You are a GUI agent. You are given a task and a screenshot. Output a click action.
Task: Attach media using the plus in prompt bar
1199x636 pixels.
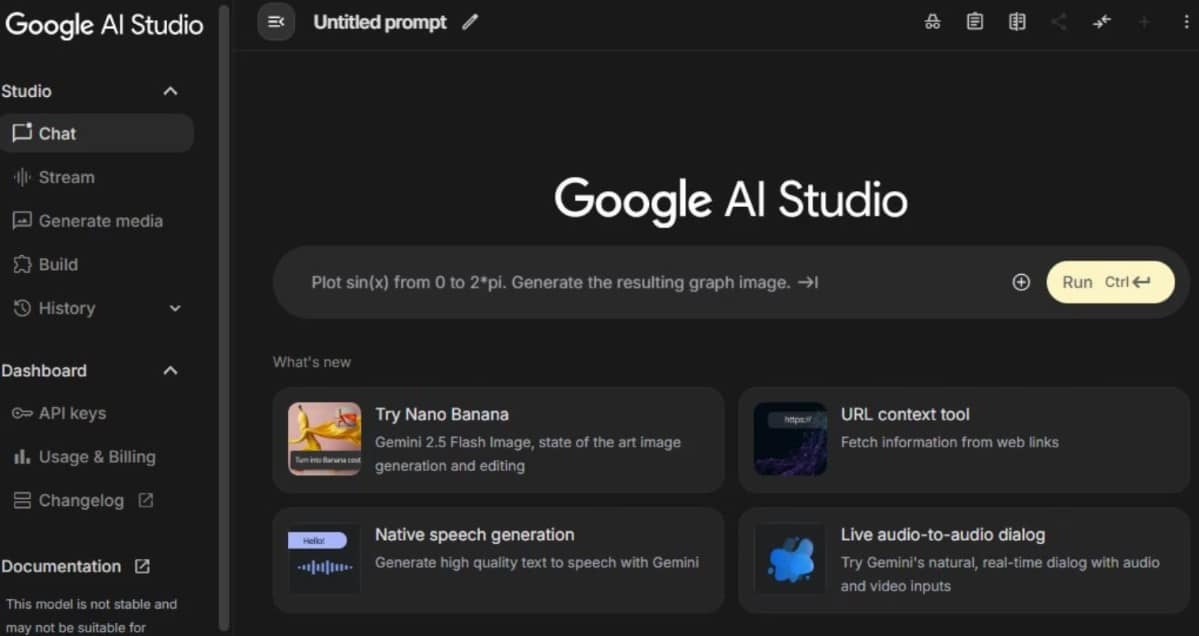pos(1021,282)
